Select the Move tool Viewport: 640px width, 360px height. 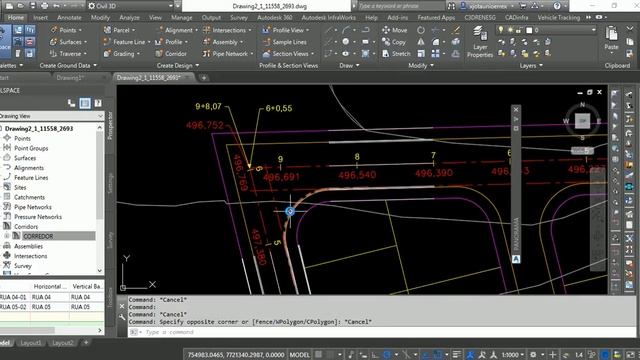[394, 30]
